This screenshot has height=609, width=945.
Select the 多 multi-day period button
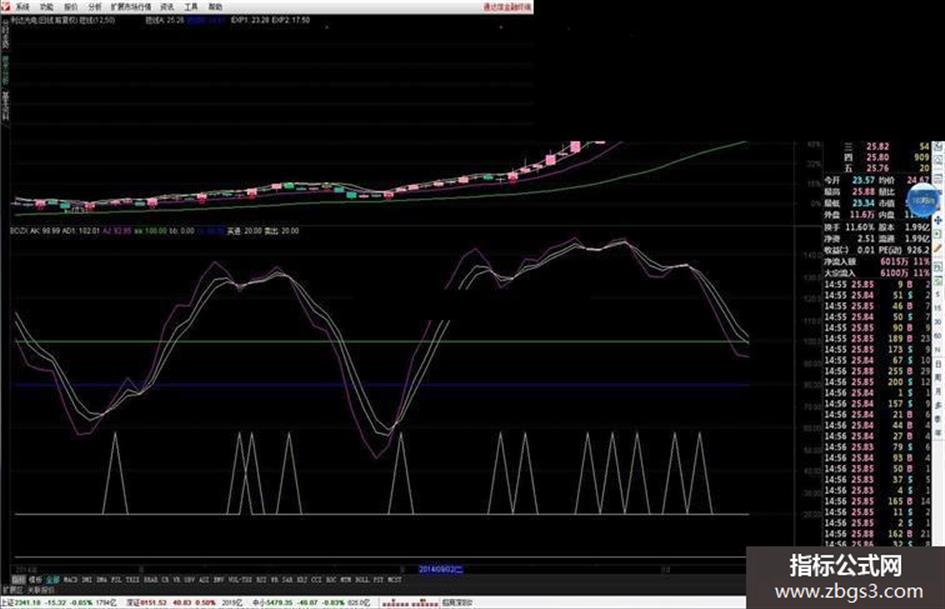tap(938, 406)
